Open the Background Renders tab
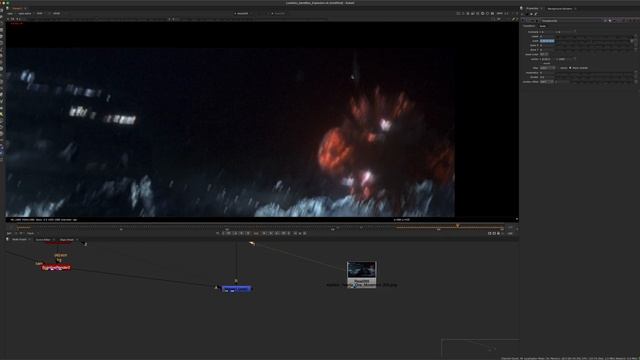640x360 pixels. click(560, 8)
